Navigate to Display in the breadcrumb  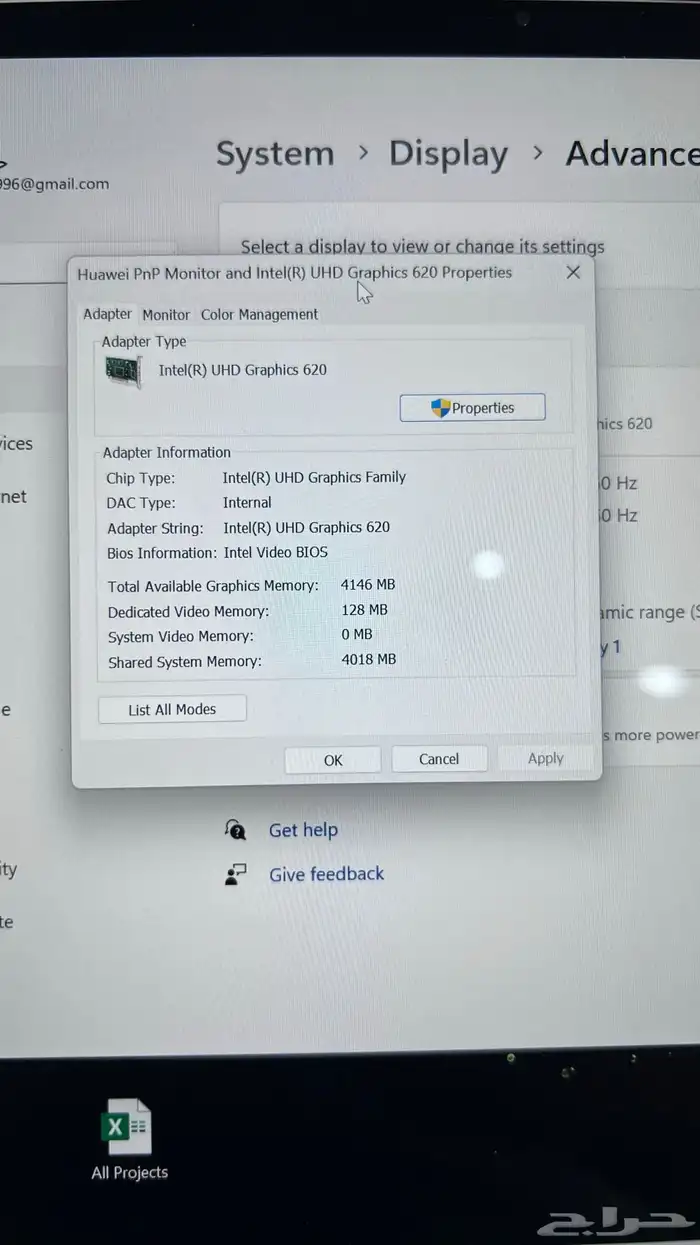click(448, 154)
